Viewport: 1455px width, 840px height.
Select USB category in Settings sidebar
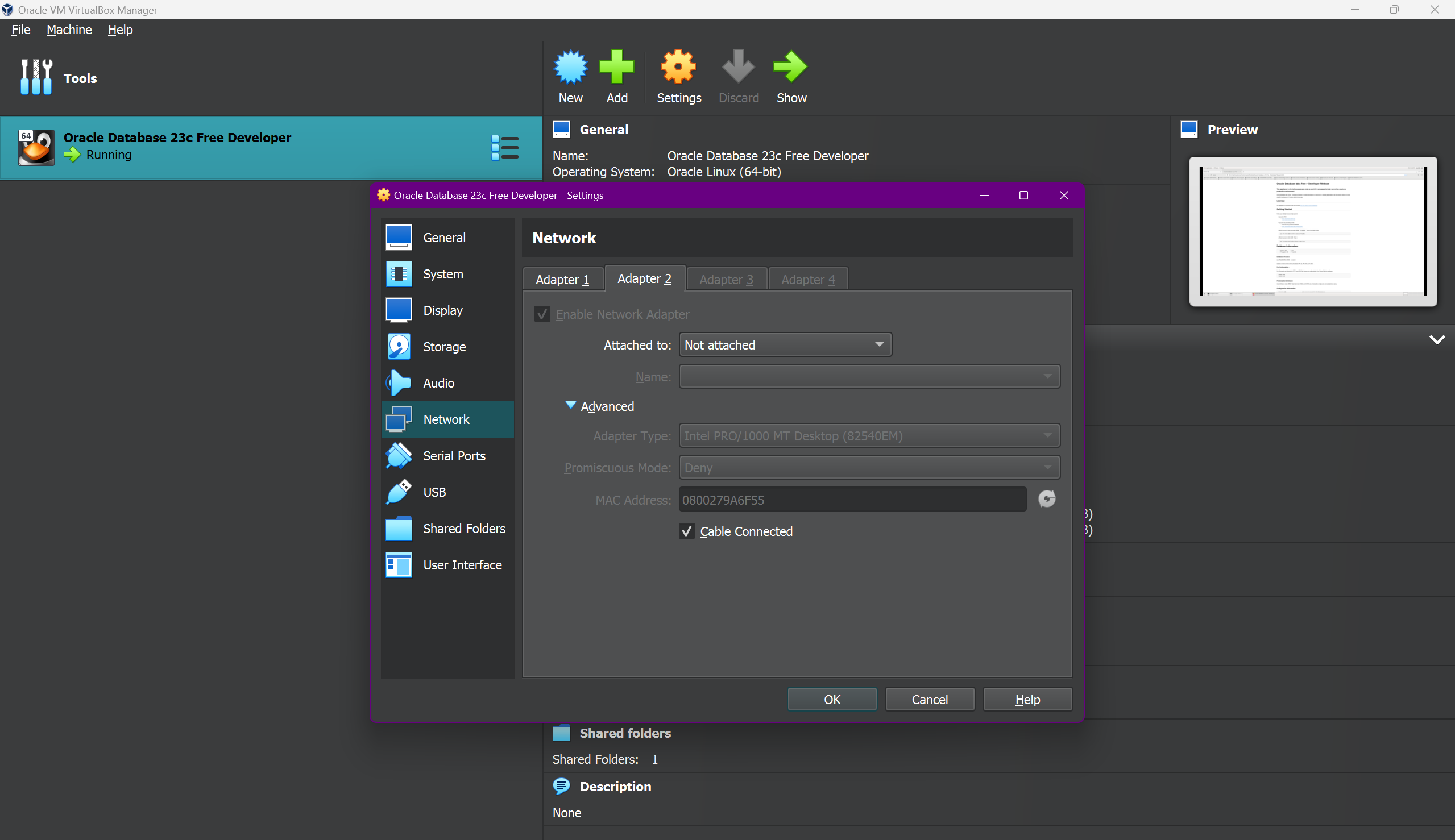coord(447,492)
